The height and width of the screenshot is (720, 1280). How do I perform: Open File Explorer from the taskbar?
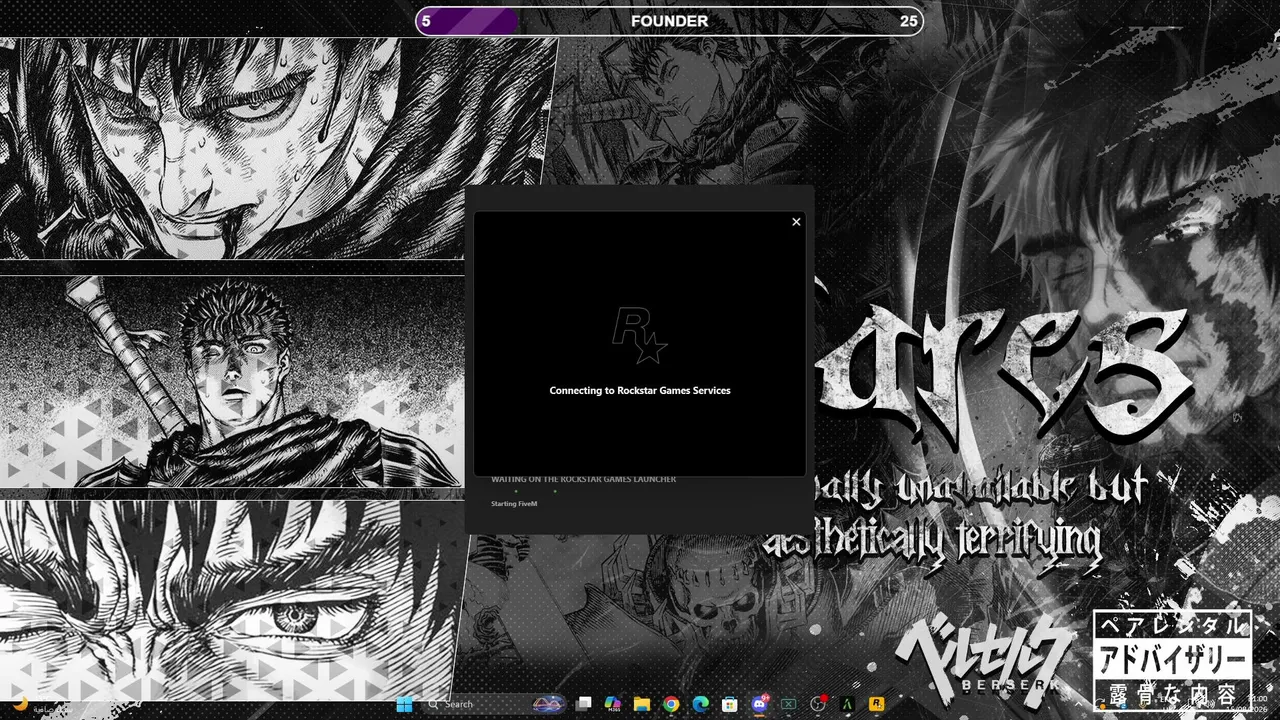click(x=642, y=704)
